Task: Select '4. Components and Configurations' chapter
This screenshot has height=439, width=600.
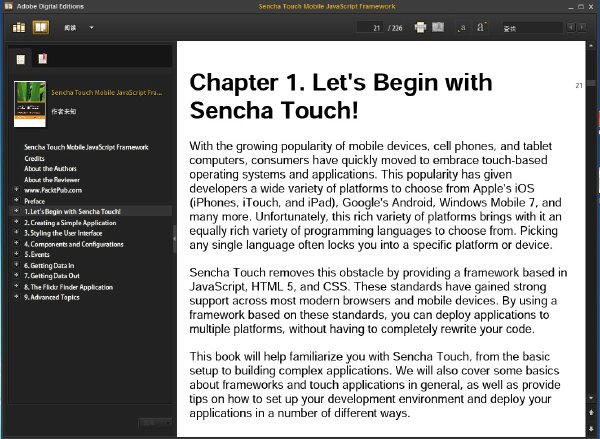Action: pos(74,244)
